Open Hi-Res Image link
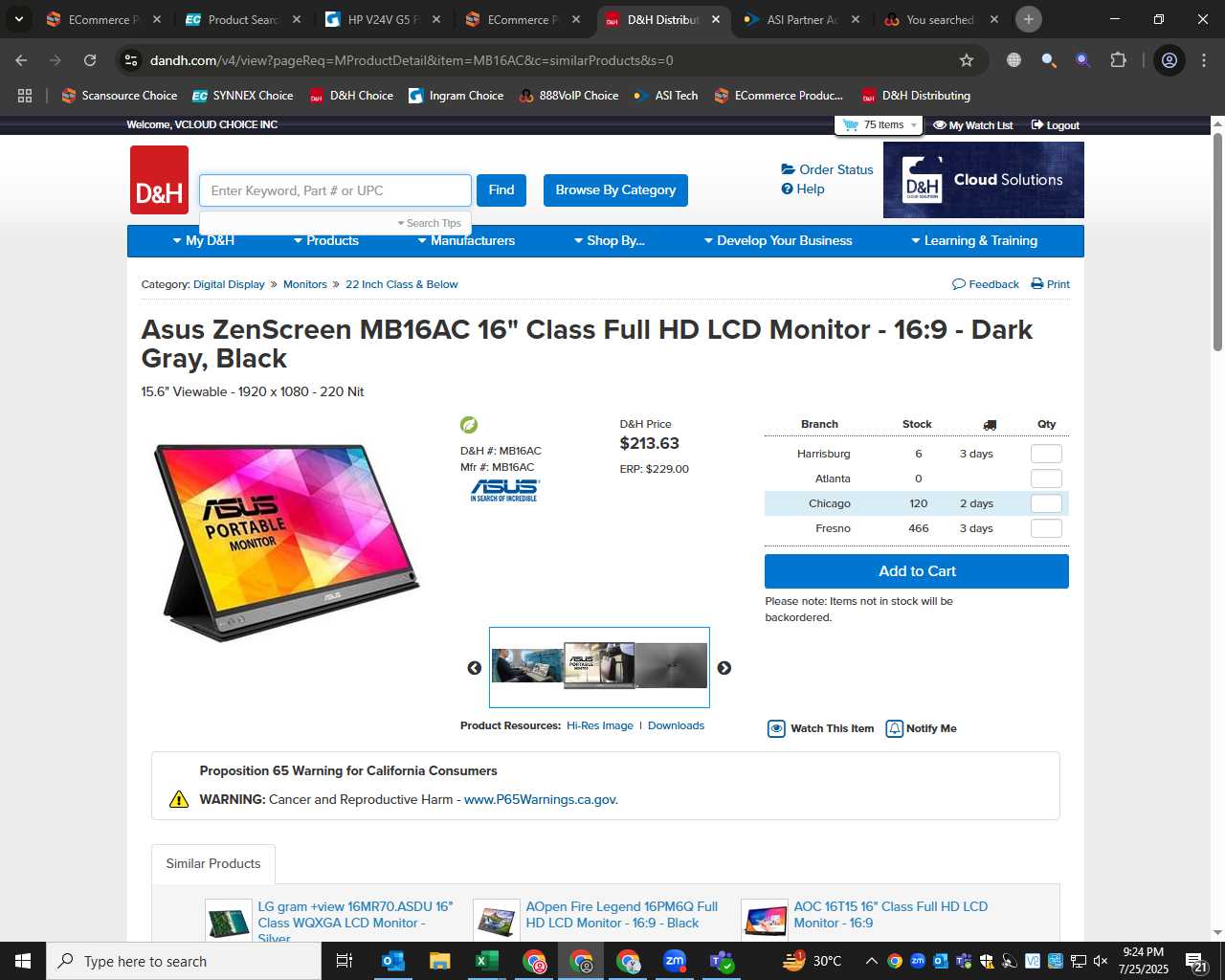Viewport: 1225px width, 980px height. 600,725
